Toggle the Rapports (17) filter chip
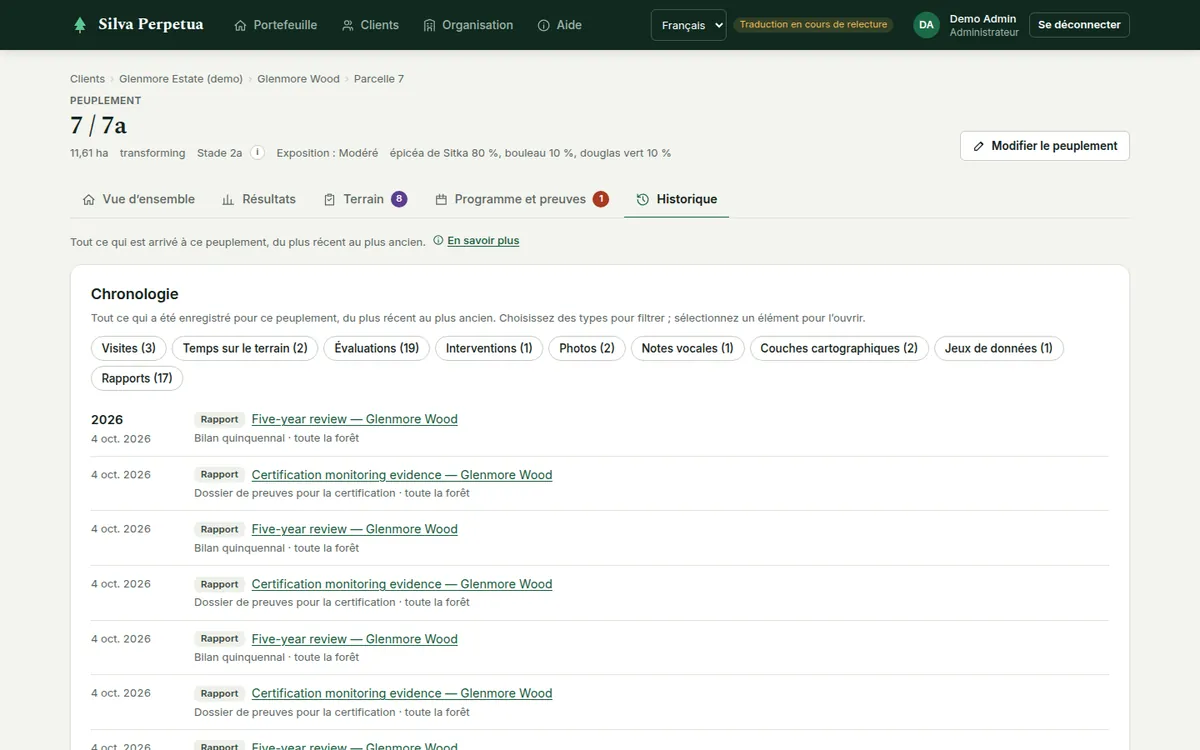 137,378
